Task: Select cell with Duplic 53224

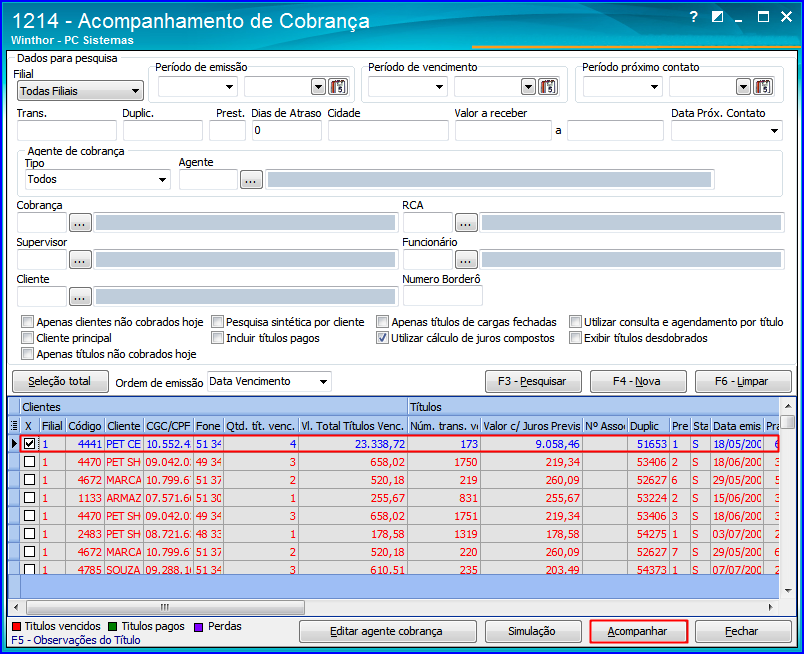Action: coord(648,498)
